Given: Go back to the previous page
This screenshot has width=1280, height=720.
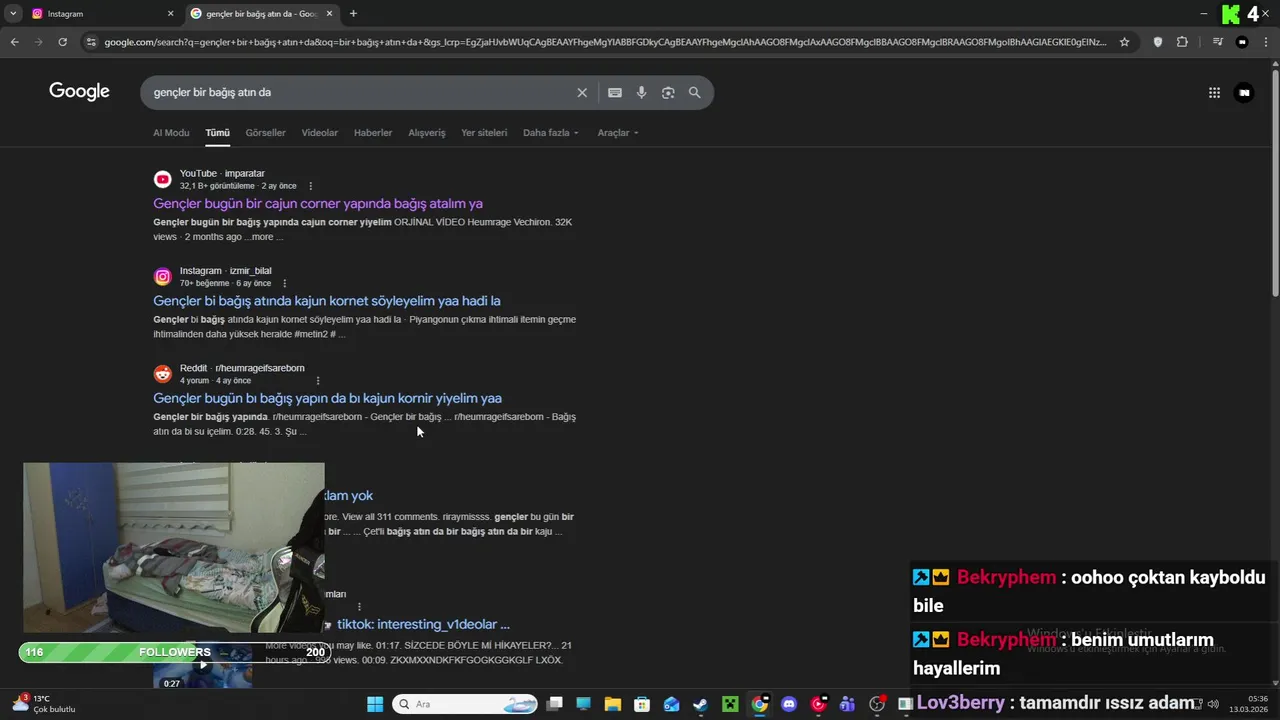Looking at the screenshot, I should point(14,42).
